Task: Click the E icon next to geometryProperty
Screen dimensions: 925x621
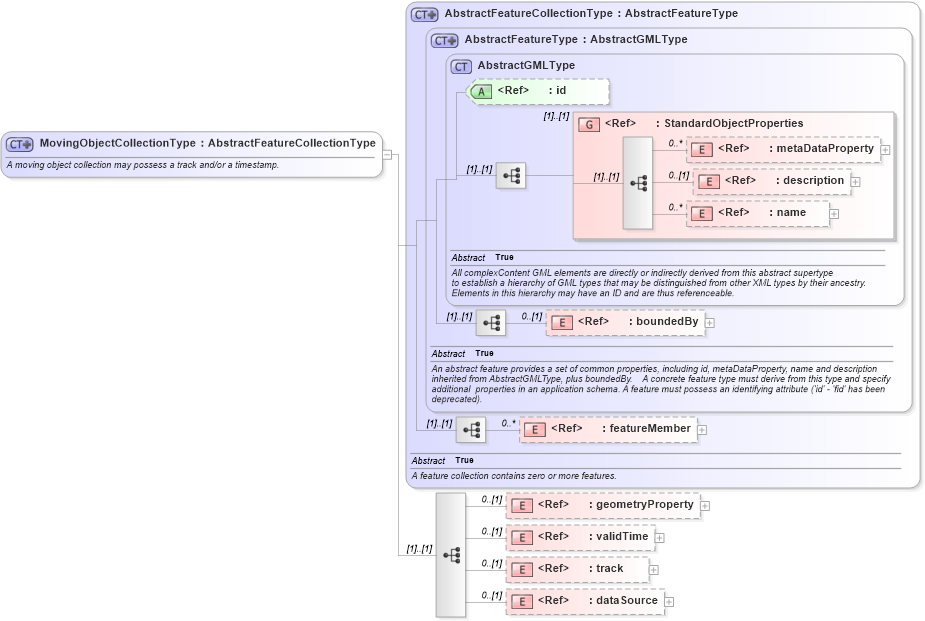Action: [522, 505]
